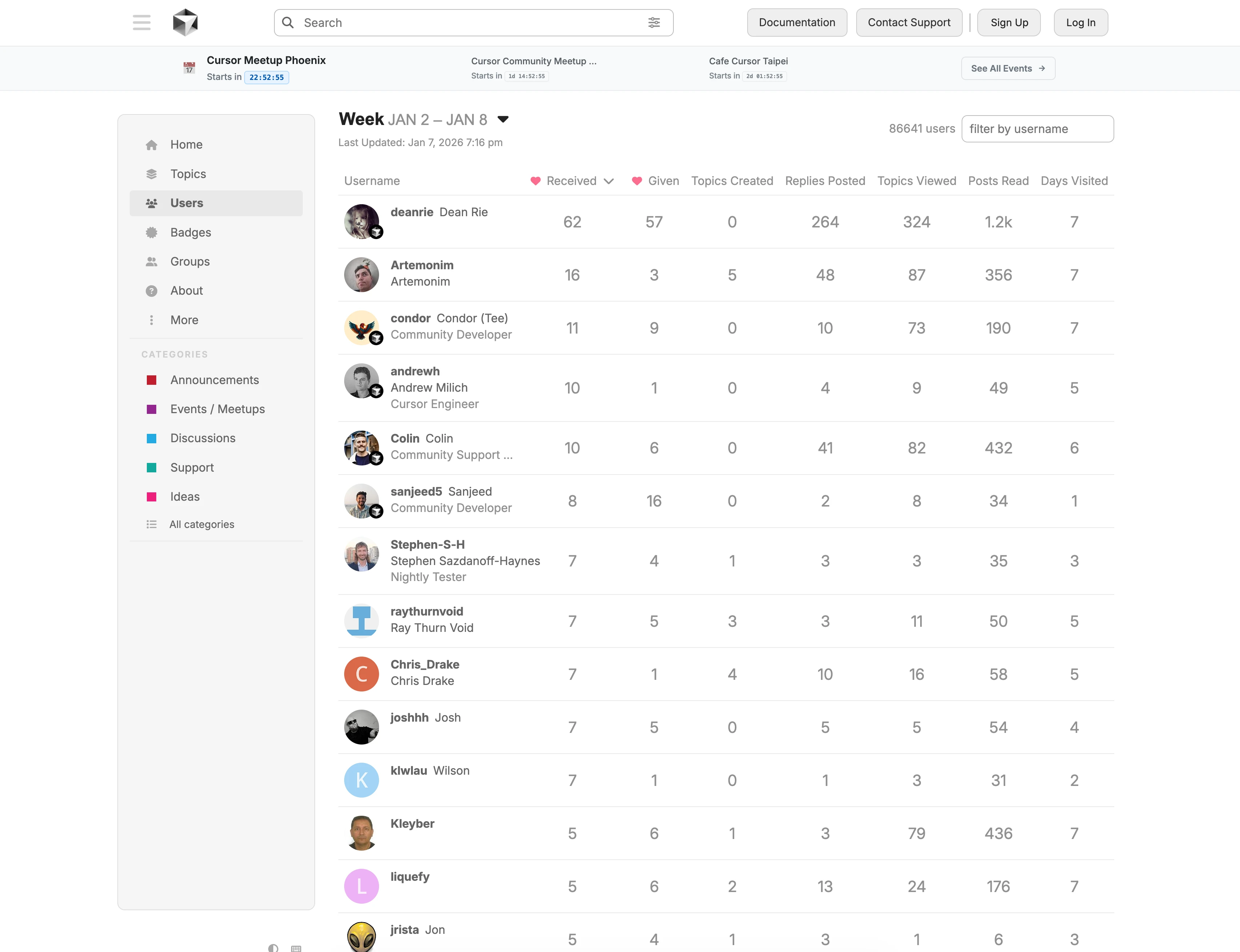
Task: Expand the Week period dropdown arrow
Action: (503, 120)
